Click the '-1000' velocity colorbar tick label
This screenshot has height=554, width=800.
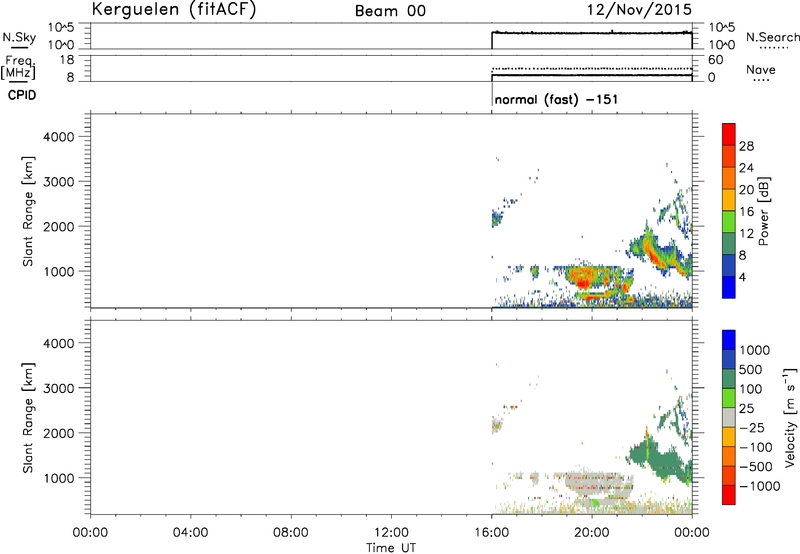pyautogui.click(x=759, y=486)
